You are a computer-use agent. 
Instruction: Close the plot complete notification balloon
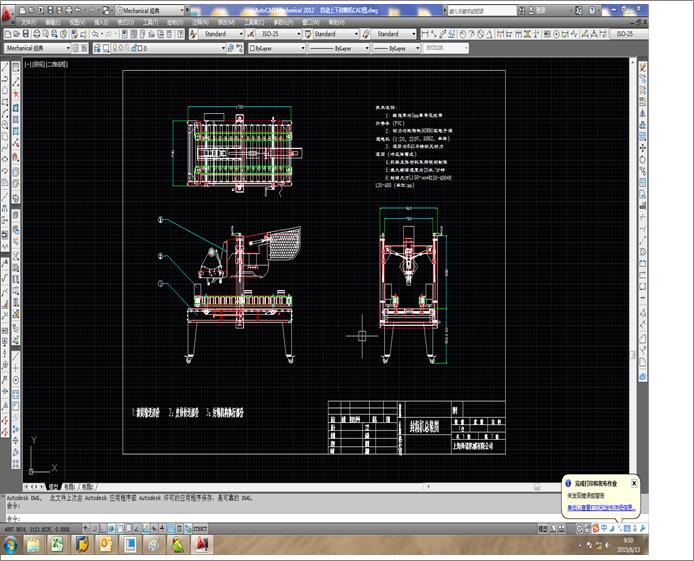[633, 483]
